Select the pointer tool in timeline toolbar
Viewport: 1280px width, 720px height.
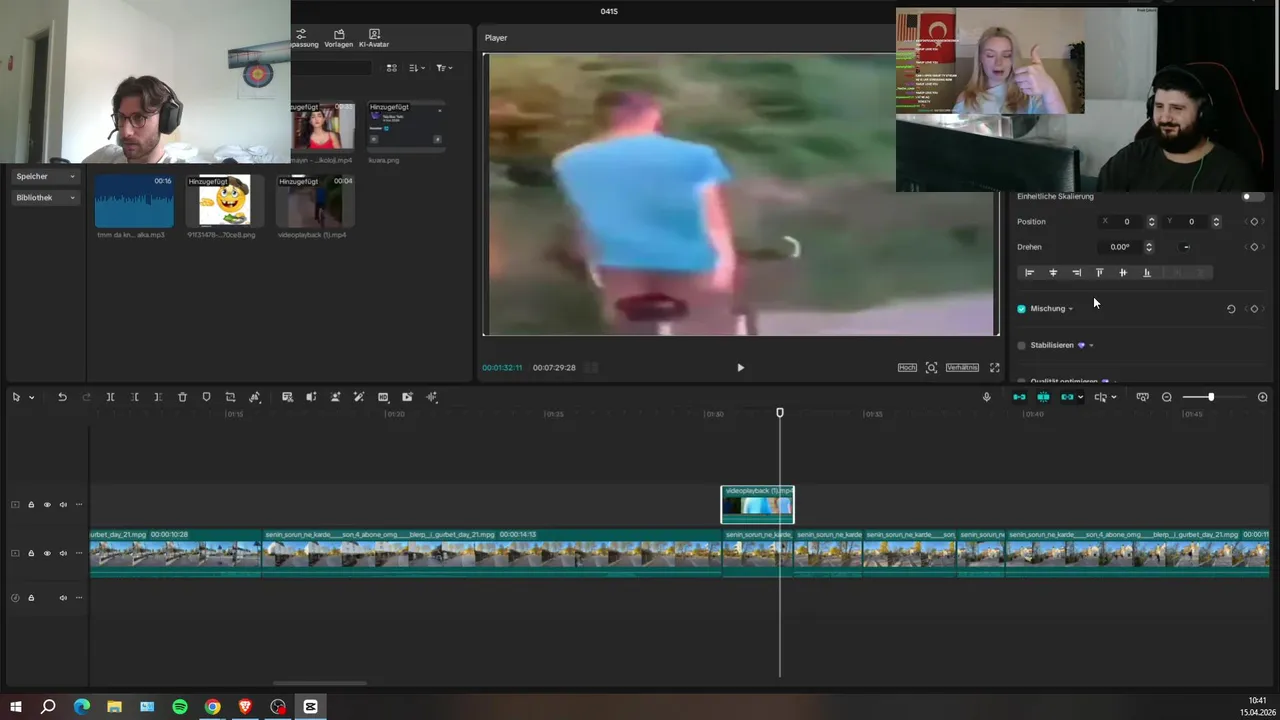(16, 397)
